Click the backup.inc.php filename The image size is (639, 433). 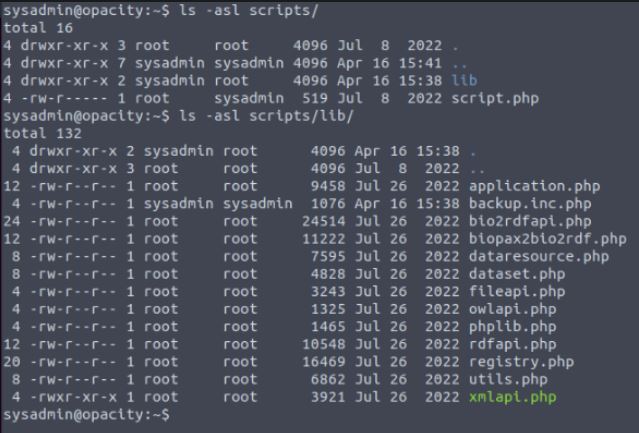coord(530,204)
